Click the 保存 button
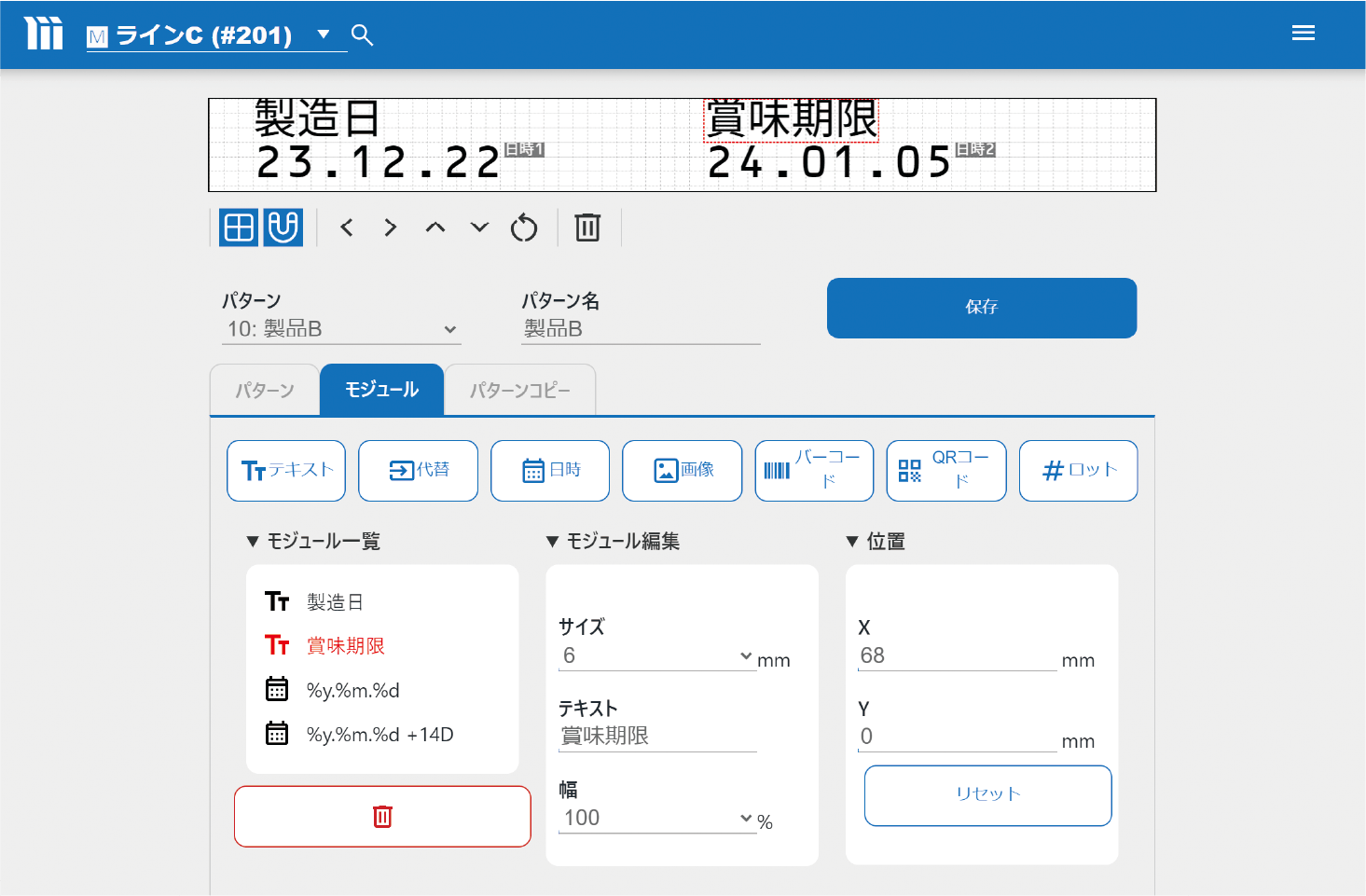1366x896 pixels. 981,308
